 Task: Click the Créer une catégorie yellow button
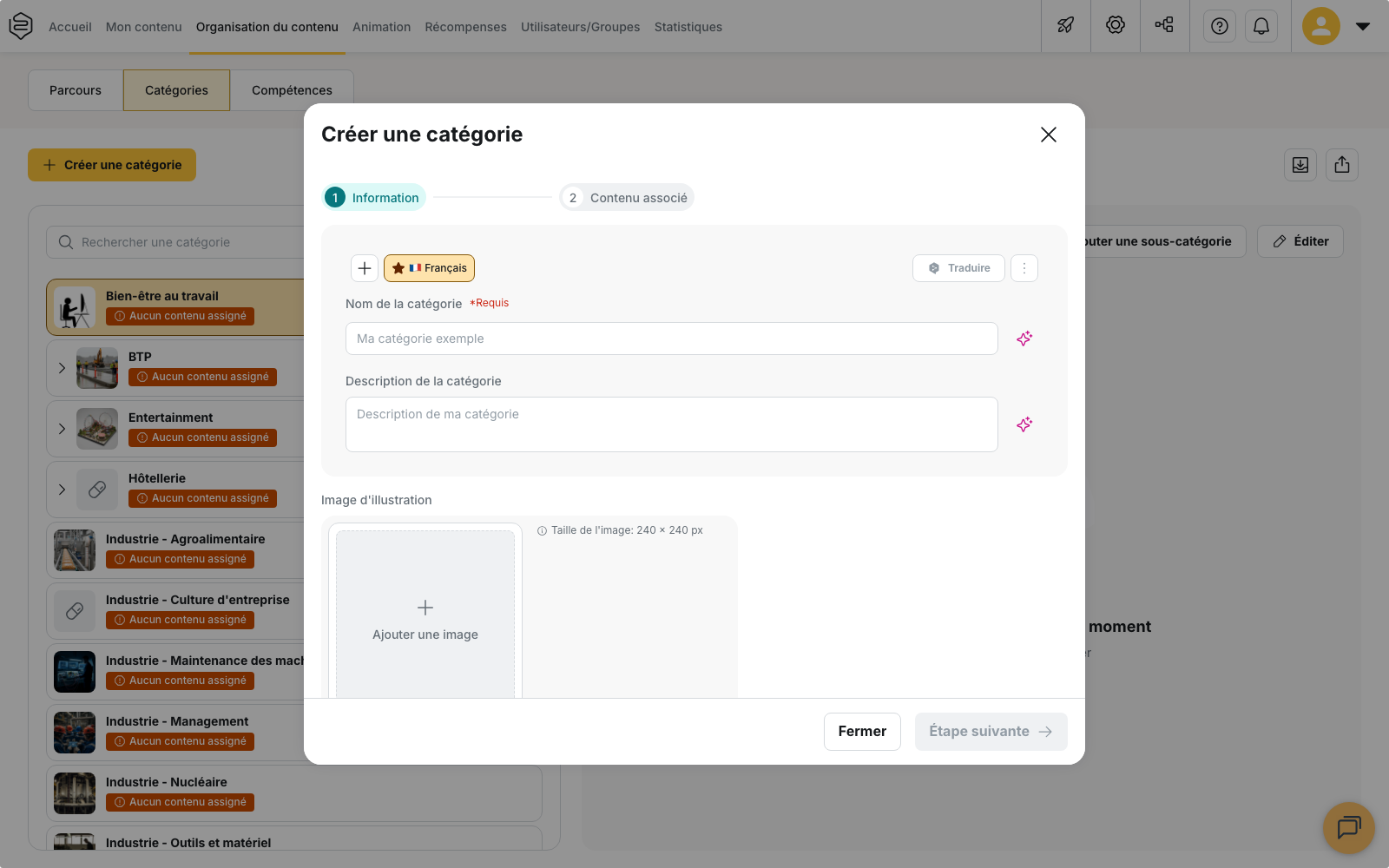pos(112,165)
